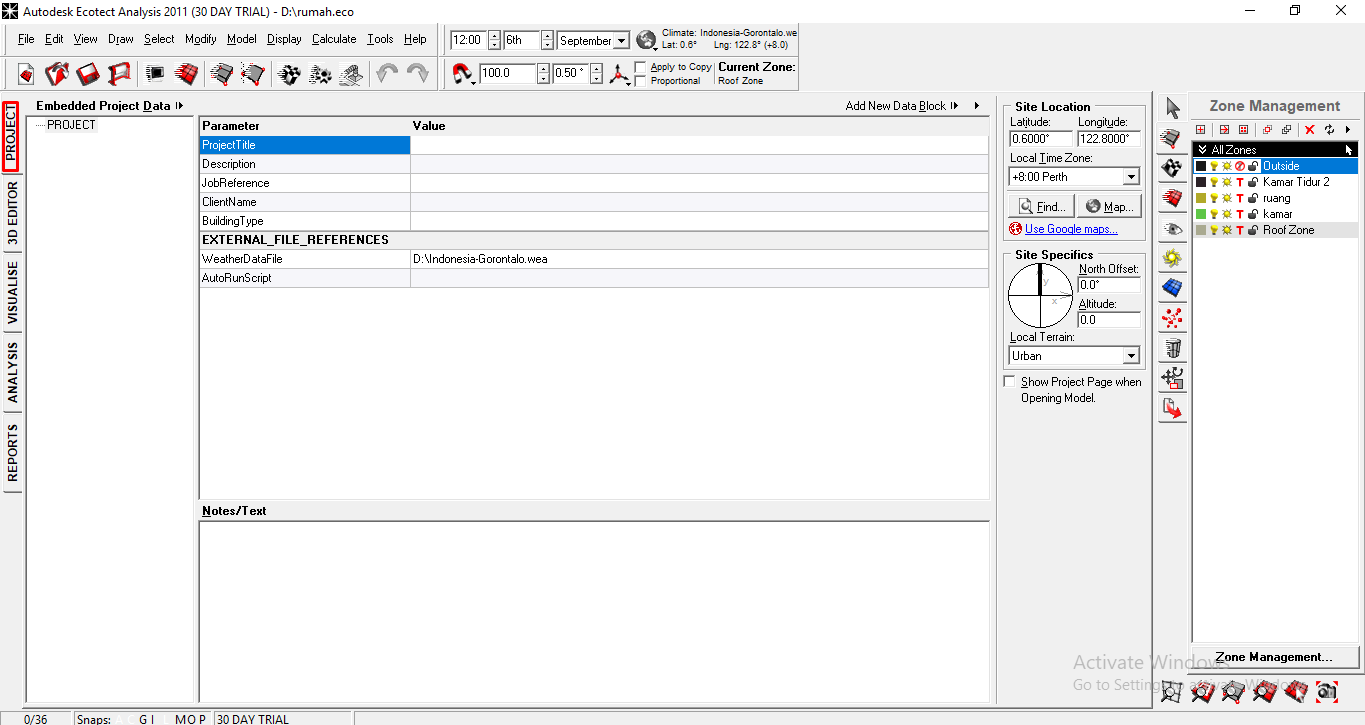Viewport: 1365px width, 725px height.
Task: Select the pointer selection tool
Action: coord(1172,107)
